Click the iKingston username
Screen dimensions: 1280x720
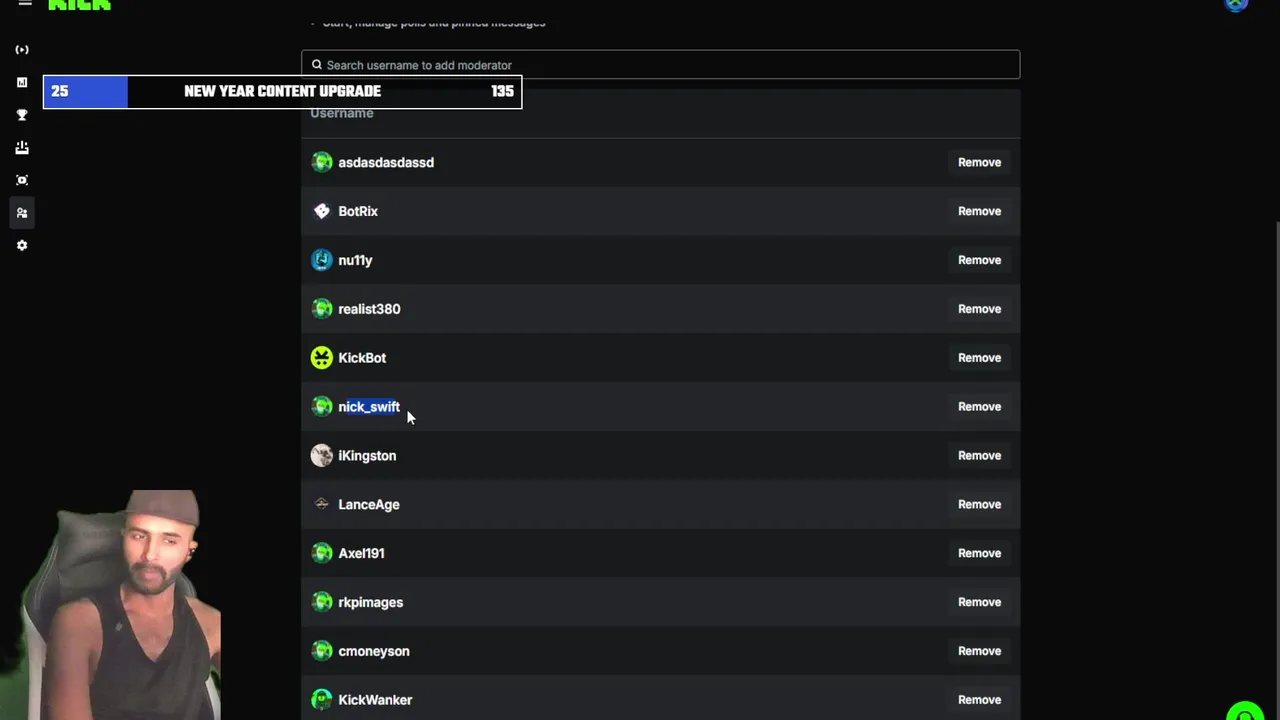coord(367,456)
